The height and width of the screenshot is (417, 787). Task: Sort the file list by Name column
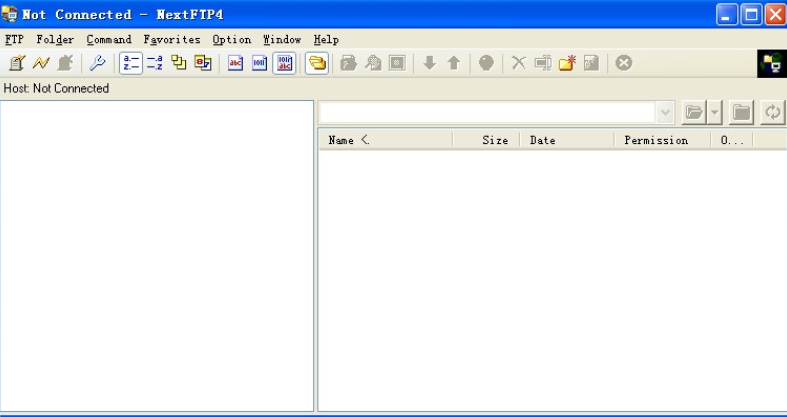pos(385,141)
